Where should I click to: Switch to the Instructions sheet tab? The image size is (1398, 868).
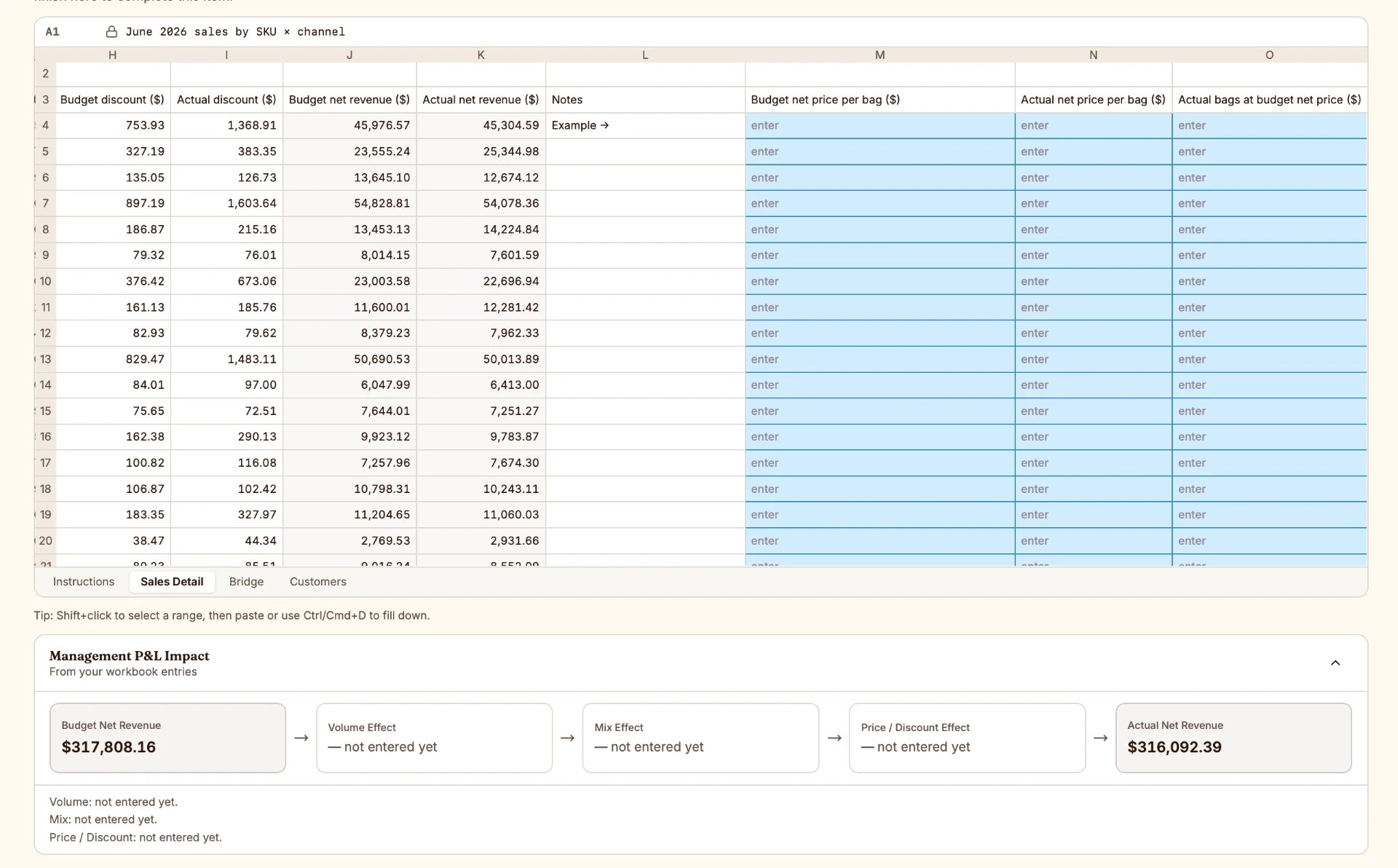coord(84,582)
